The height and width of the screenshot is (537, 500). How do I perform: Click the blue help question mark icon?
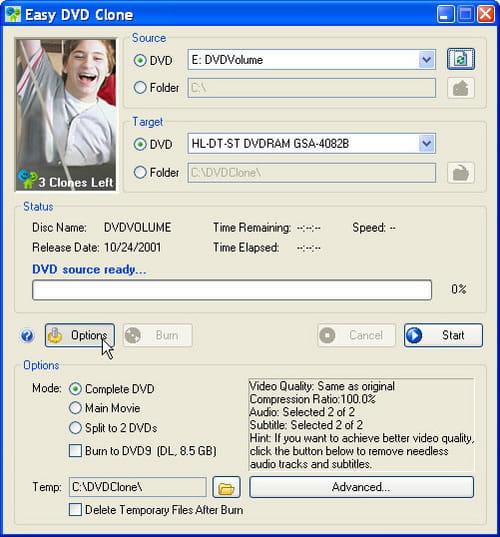point(27,336)
